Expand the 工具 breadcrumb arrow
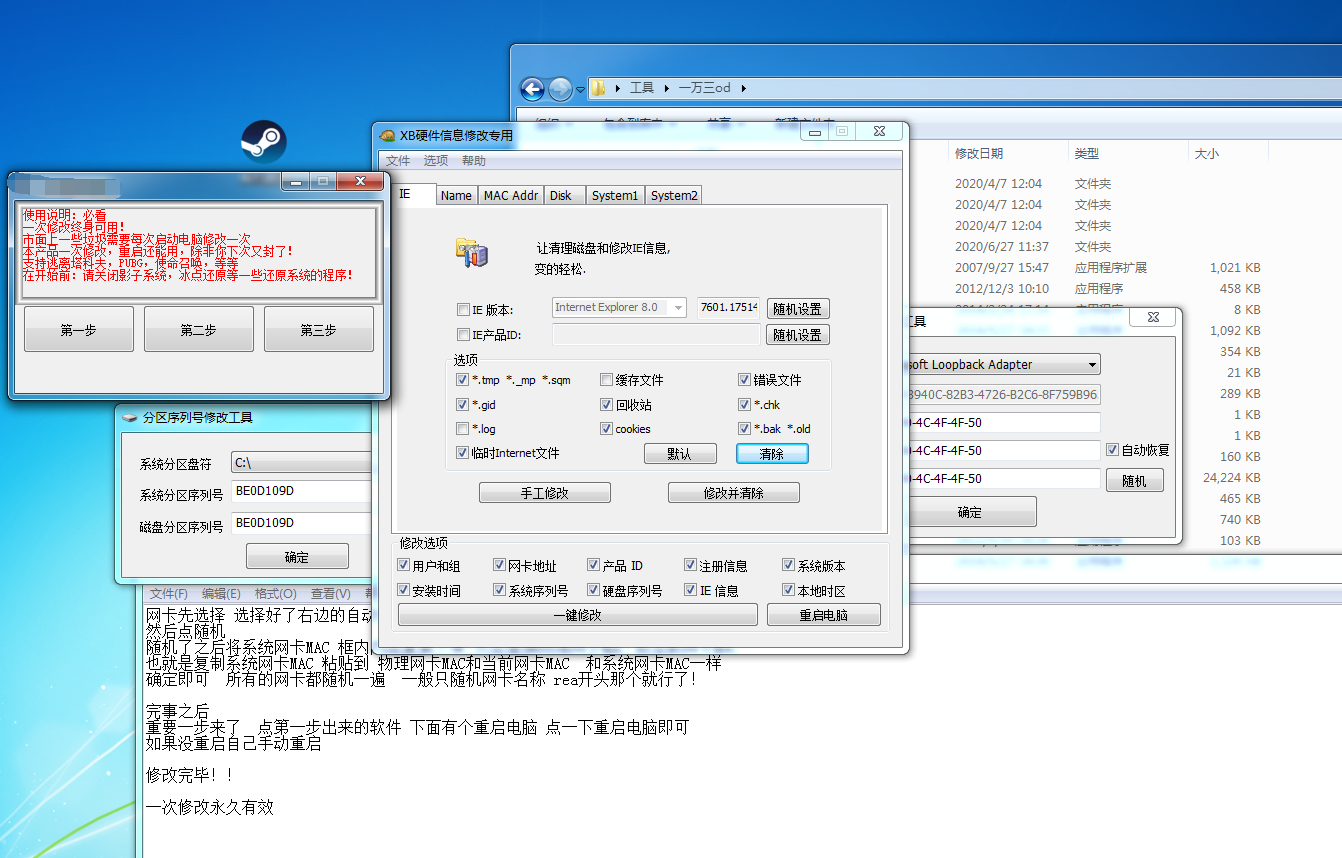The width and height of the screenshot is (1342, 858). [666, 88]
